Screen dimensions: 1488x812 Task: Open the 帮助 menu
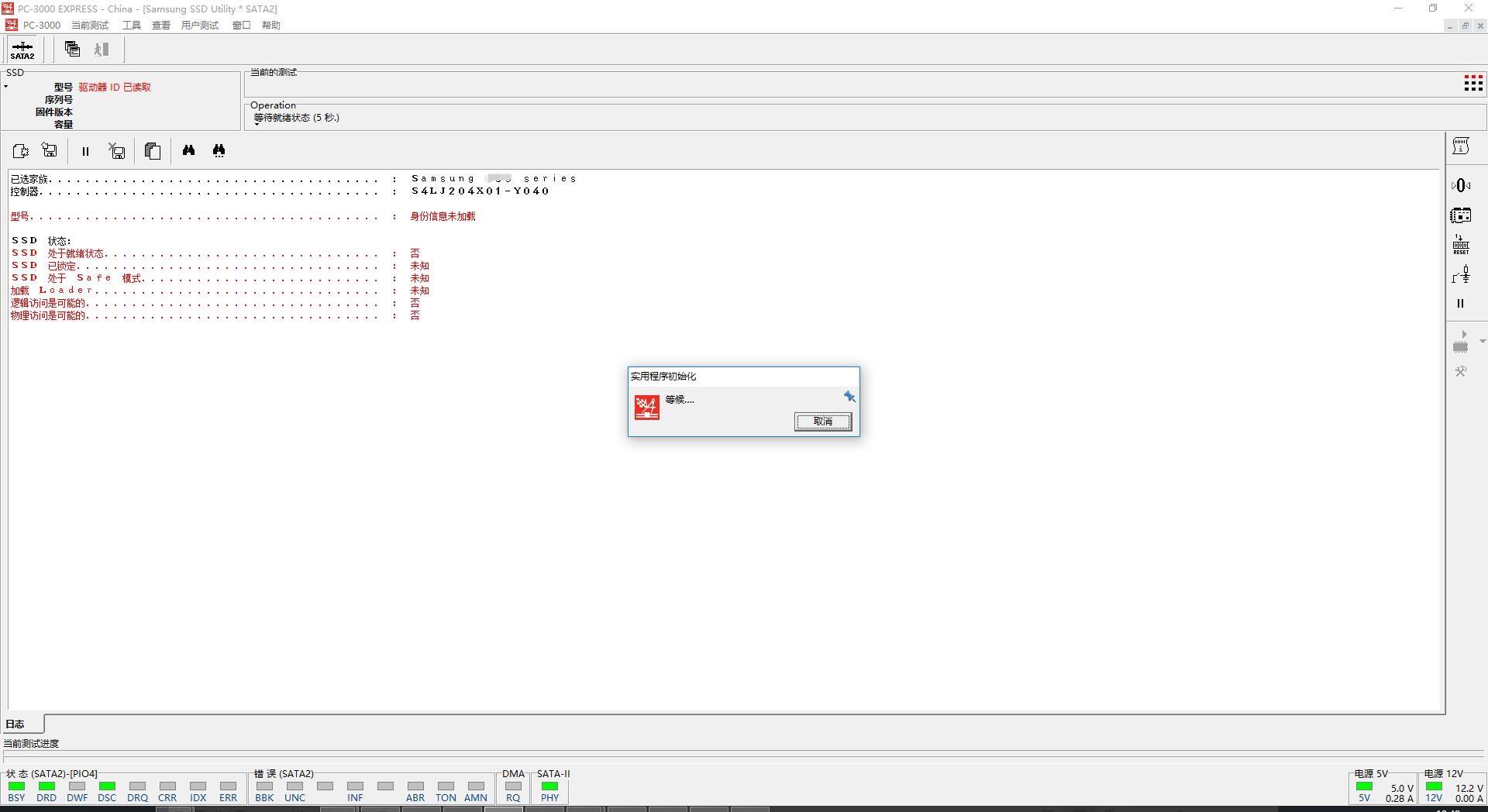coord(271,25)
